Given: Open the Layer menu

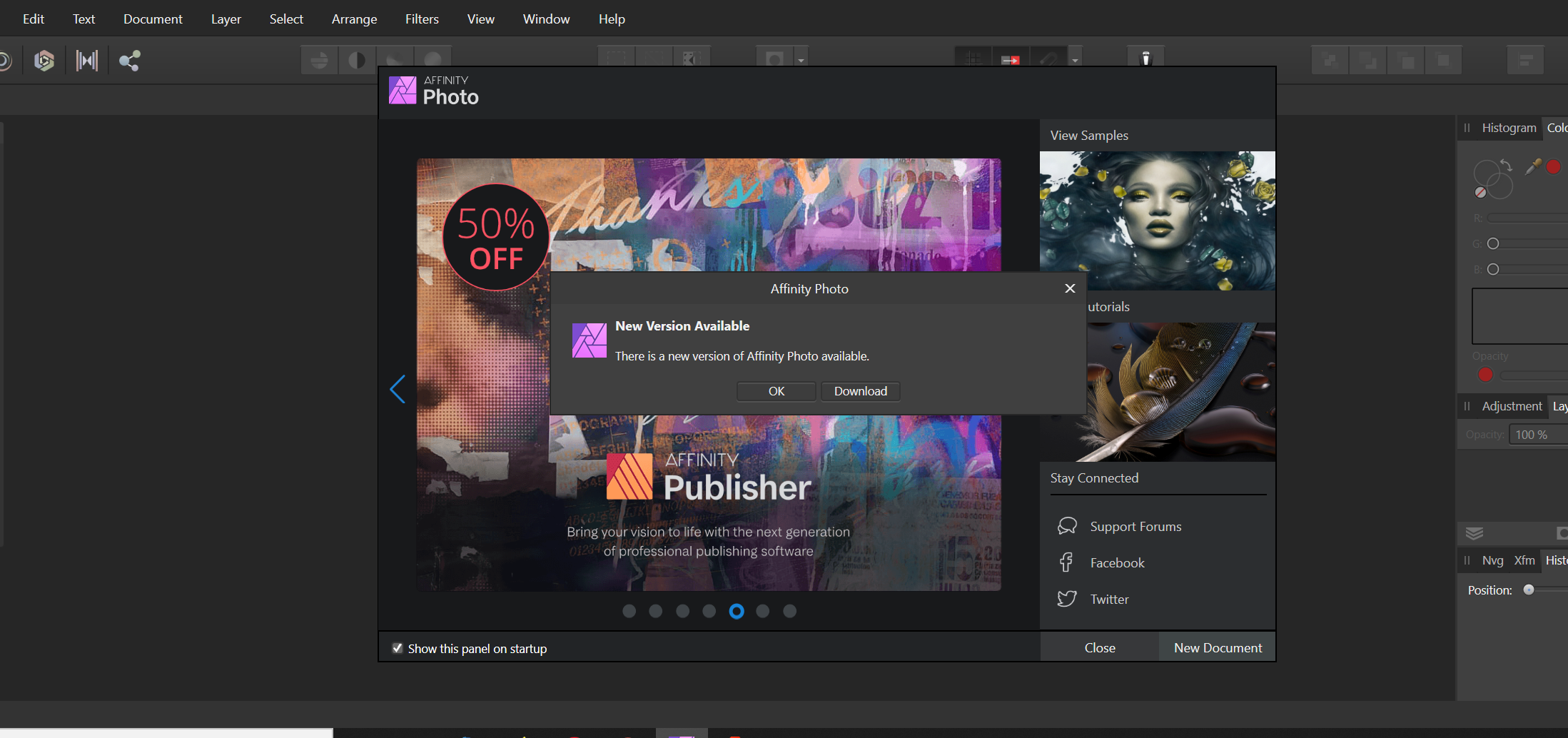Looking at the screenshot, I should [226, 19].
